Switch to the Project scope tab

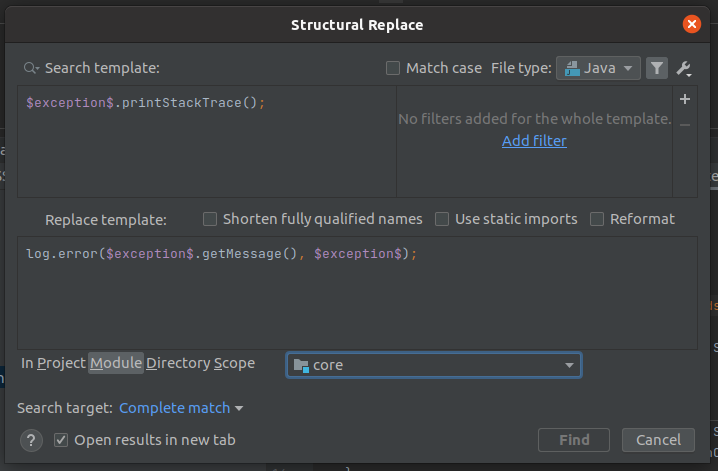[x=61, y=364]
